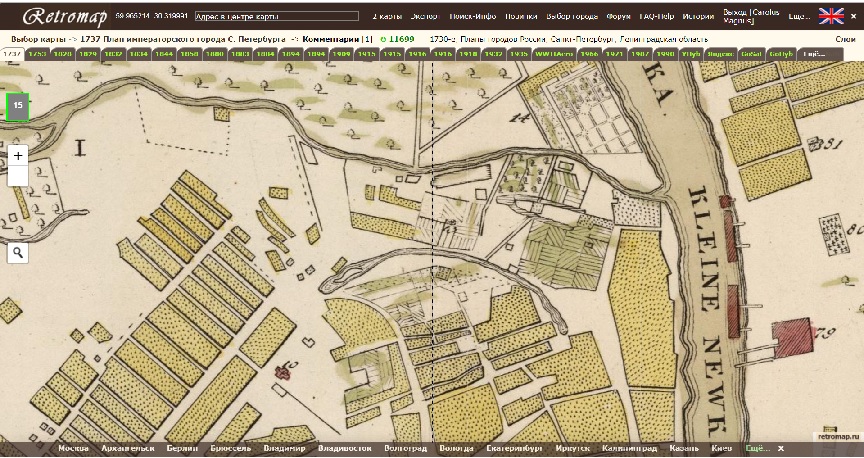Click the 'Комментарии' link
Screen dimensions: 864x458
point(332,38)
